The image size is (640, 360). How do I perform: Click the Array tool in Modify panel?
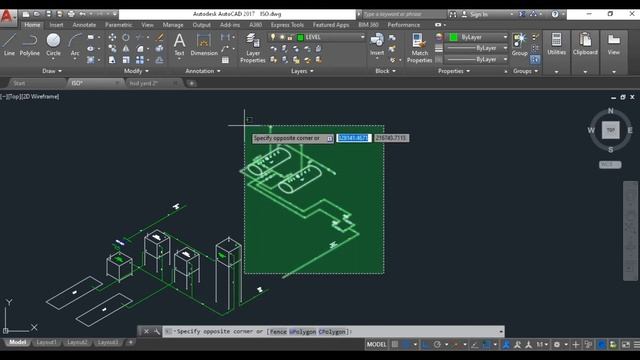(140, 60)
